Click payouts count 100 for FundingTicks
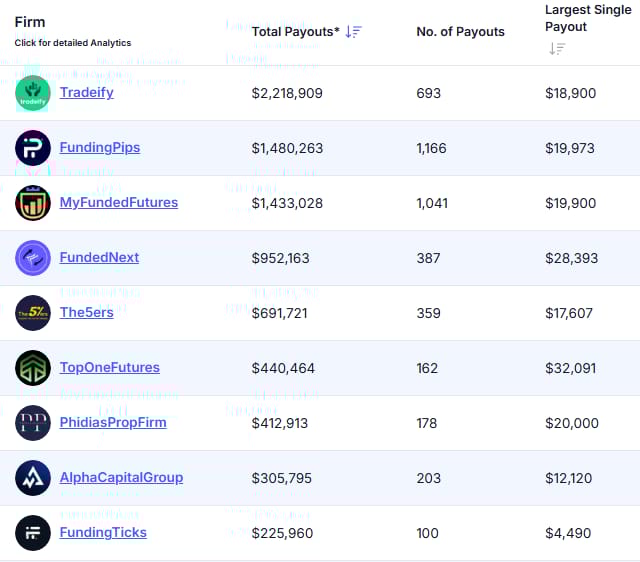Image resolution: width=640 pixels, height=562 pixels. 427,533
